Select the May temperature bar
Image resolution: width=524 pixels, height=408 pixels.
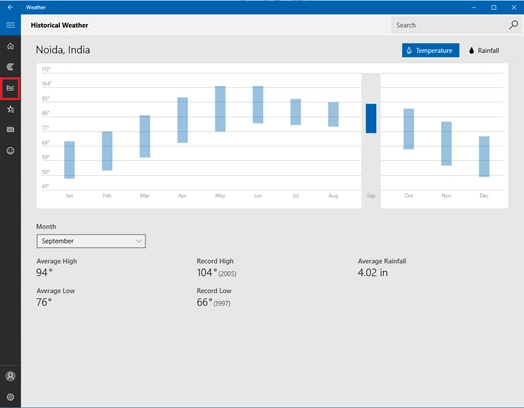220,109
